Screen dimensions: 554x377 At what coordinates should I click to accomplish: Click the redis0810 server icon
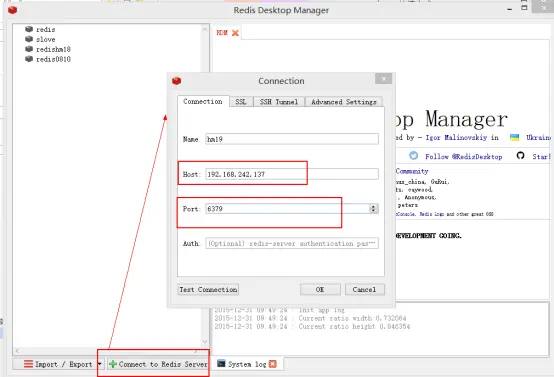click(29, 59)
